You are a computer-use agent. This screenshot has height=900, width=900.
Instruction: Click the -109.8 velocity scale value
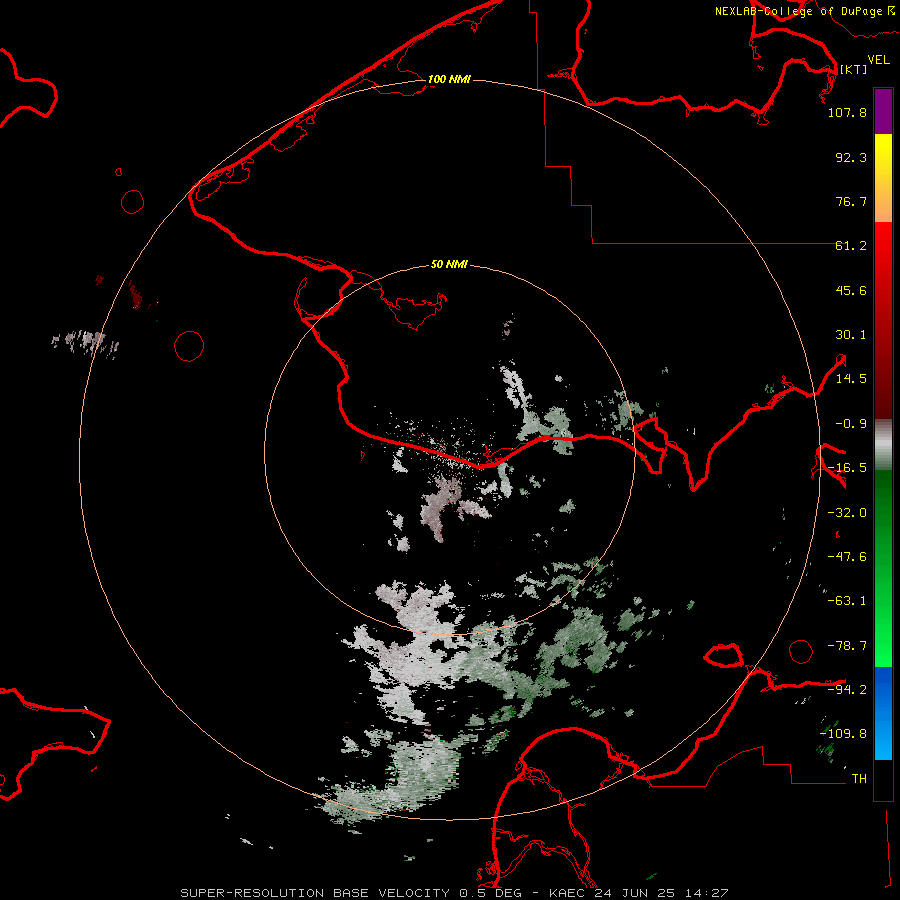(x=843, y=734)
